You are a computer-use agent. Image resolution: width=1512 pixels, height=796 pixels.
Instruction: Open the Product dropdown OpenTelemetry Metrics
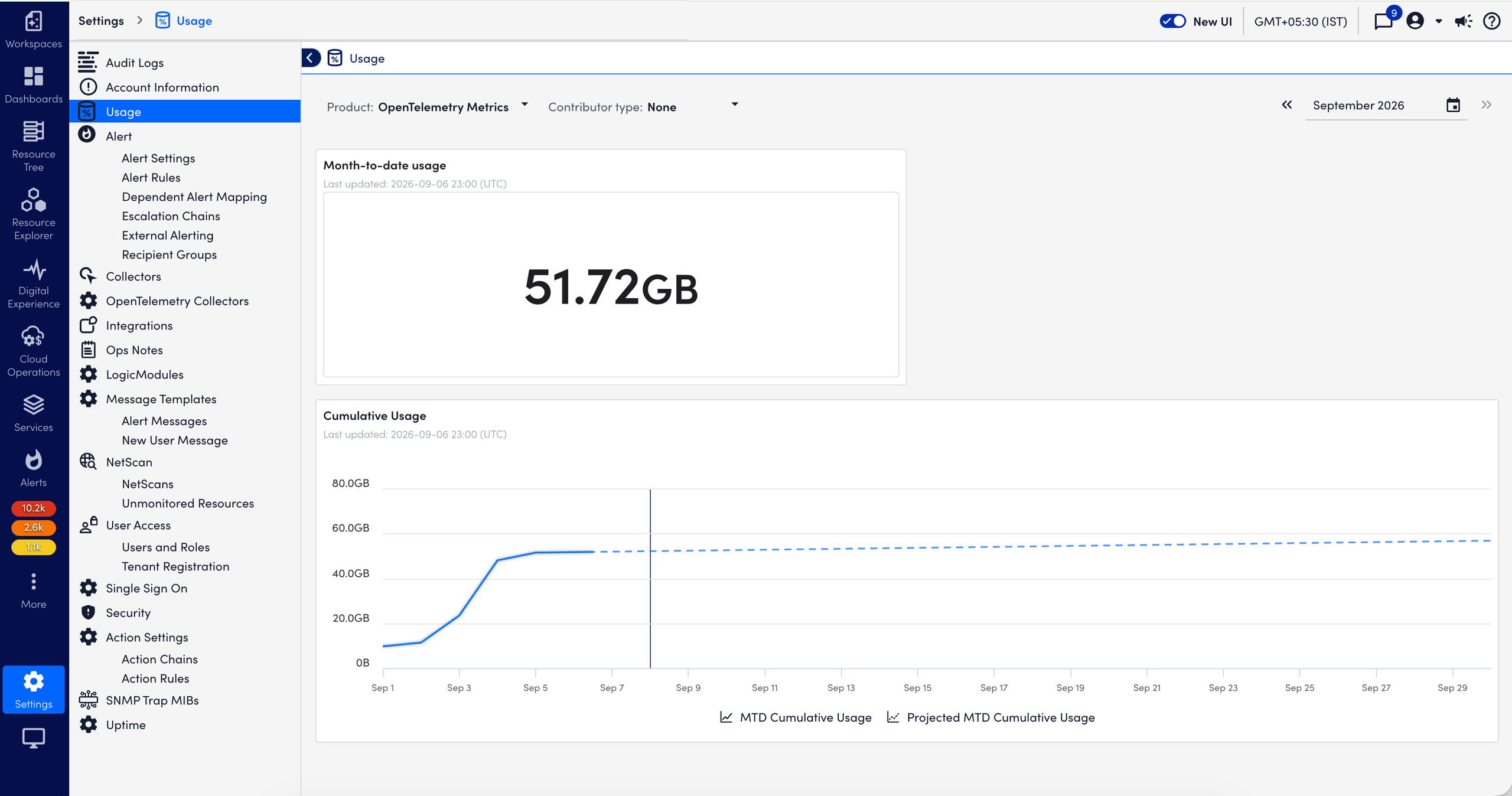[x=427, y=107]
